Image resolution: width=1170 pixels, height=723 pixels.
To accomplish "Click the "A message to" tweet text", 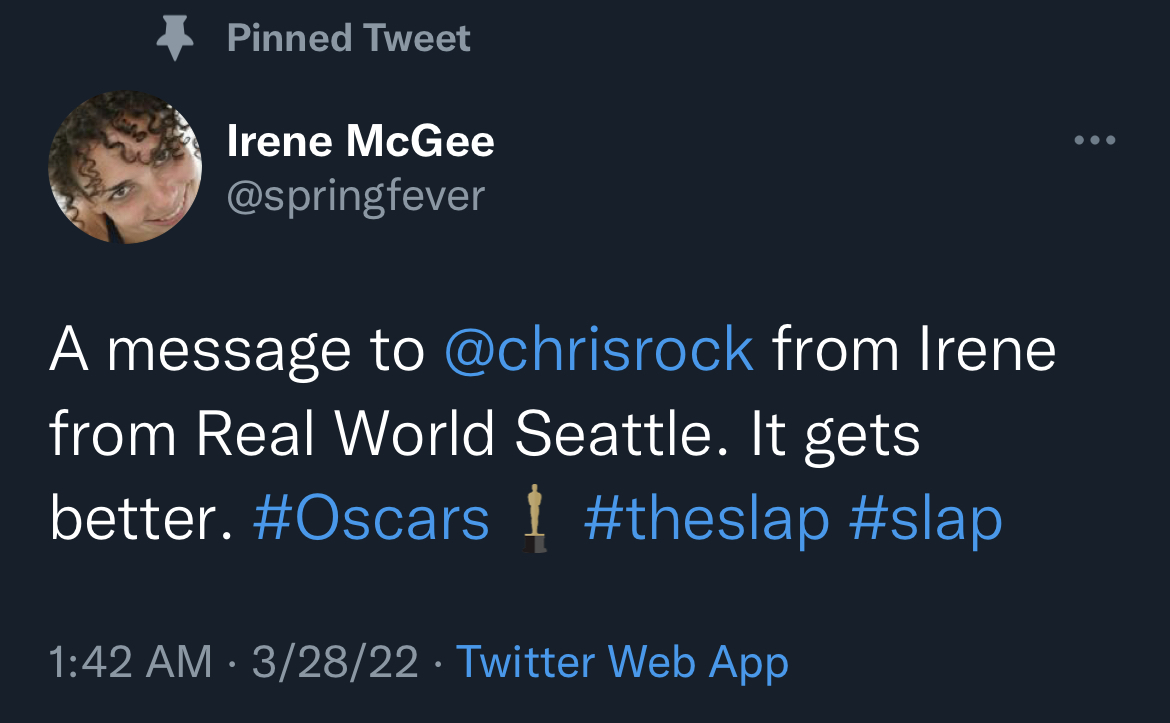I will pyautogui.click(x=237, y=351).
